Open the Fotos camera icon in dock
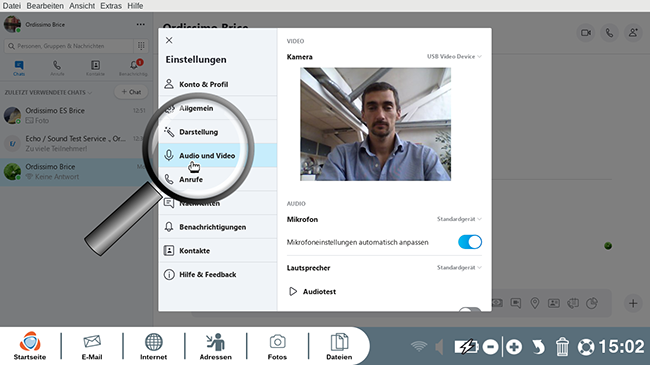This screenshot has width=650, height=365. coord(277,346)
